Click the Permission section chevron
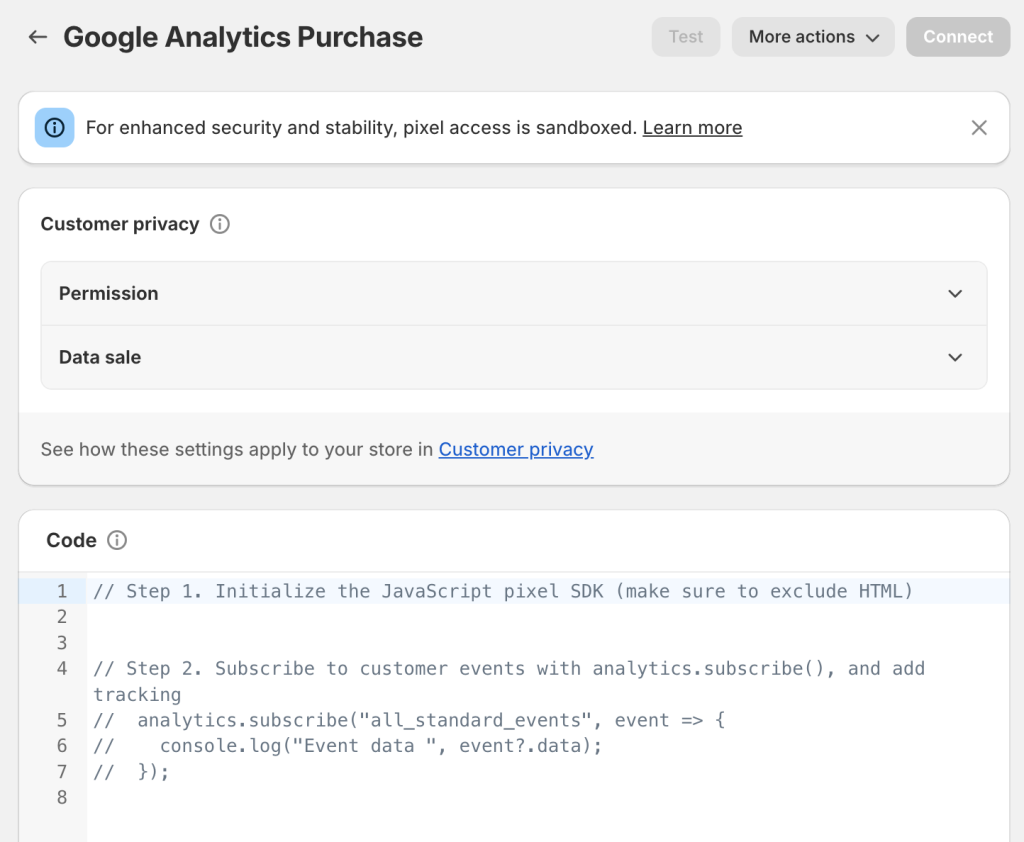Image resolution: width=1024 pixels, height=842 pixels. [955, 293]
